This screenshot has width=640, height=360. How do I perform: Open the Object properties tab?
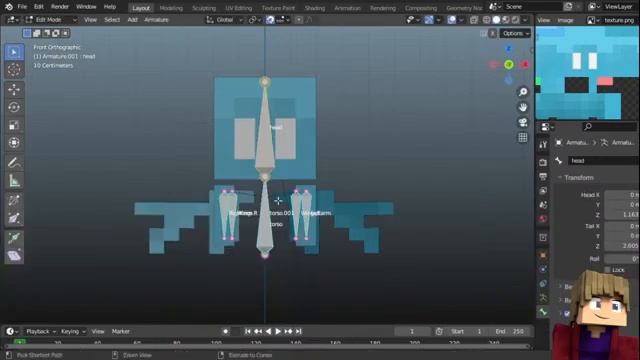pyautogui.click(x=543, y=255)
